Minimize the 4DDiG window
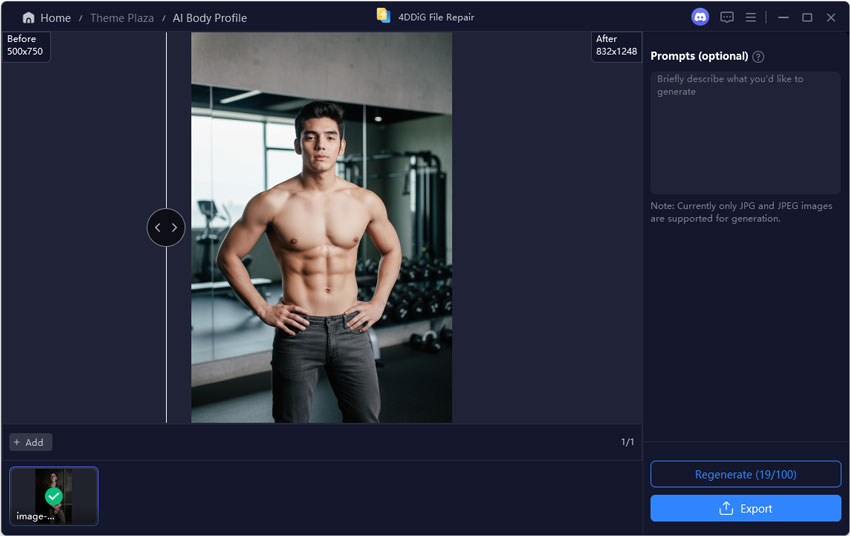850x536 pixels. (x=783, y=17)
